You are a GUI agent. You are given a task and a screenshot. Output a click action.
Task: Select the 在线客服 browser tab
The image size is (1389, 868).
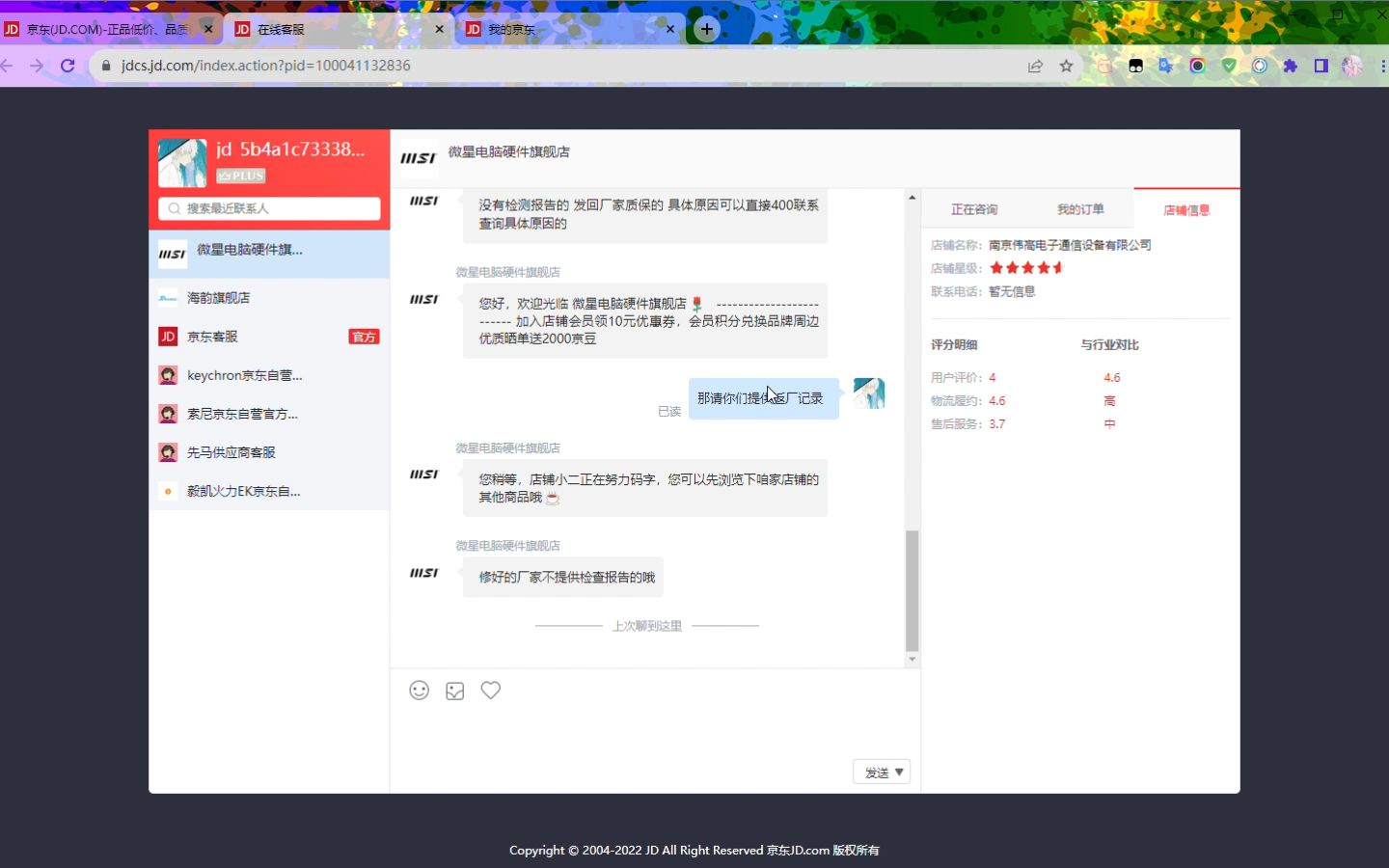click(340, 29)
